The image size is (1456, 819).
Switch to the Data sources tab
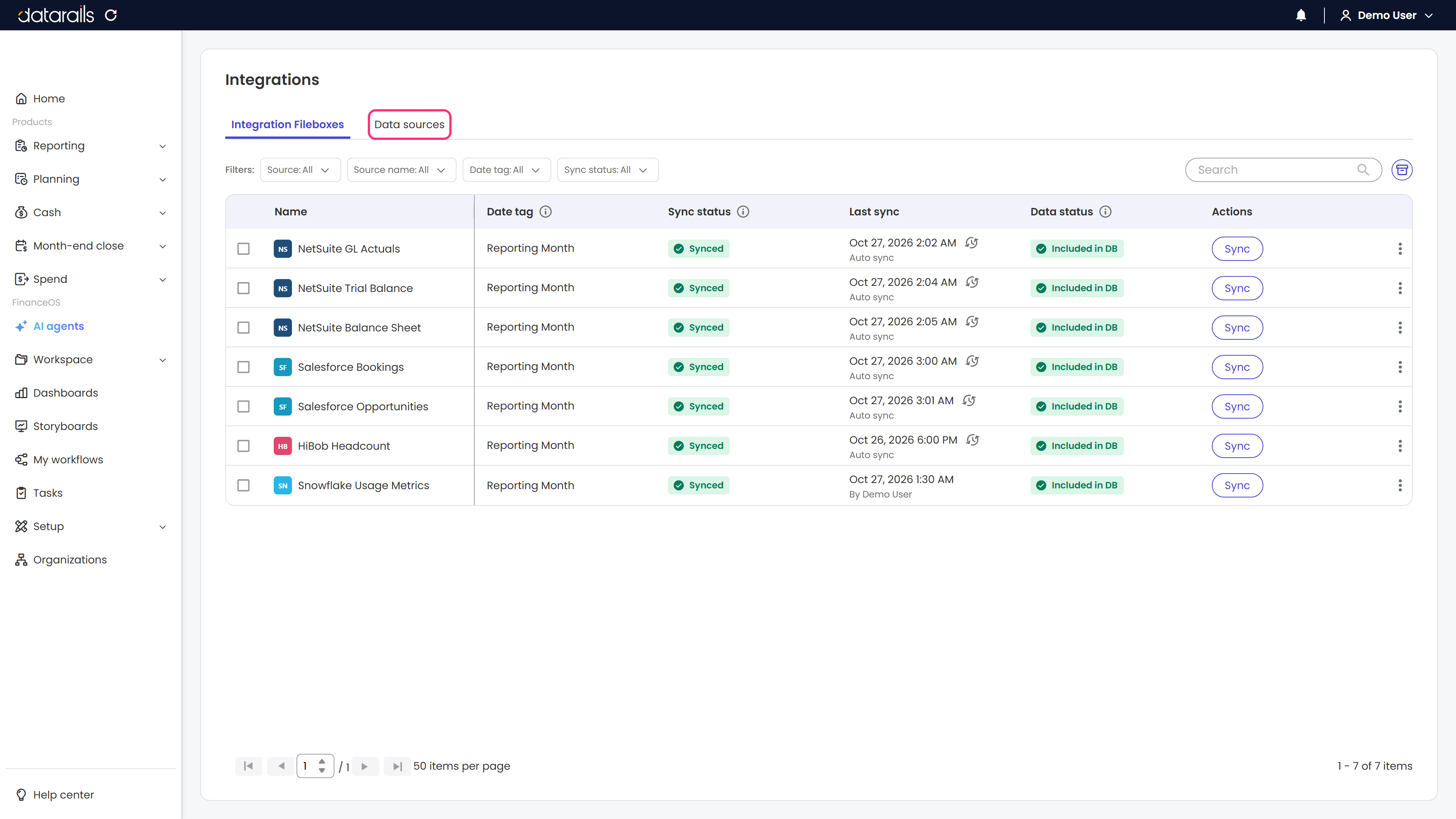pos(409,124)
